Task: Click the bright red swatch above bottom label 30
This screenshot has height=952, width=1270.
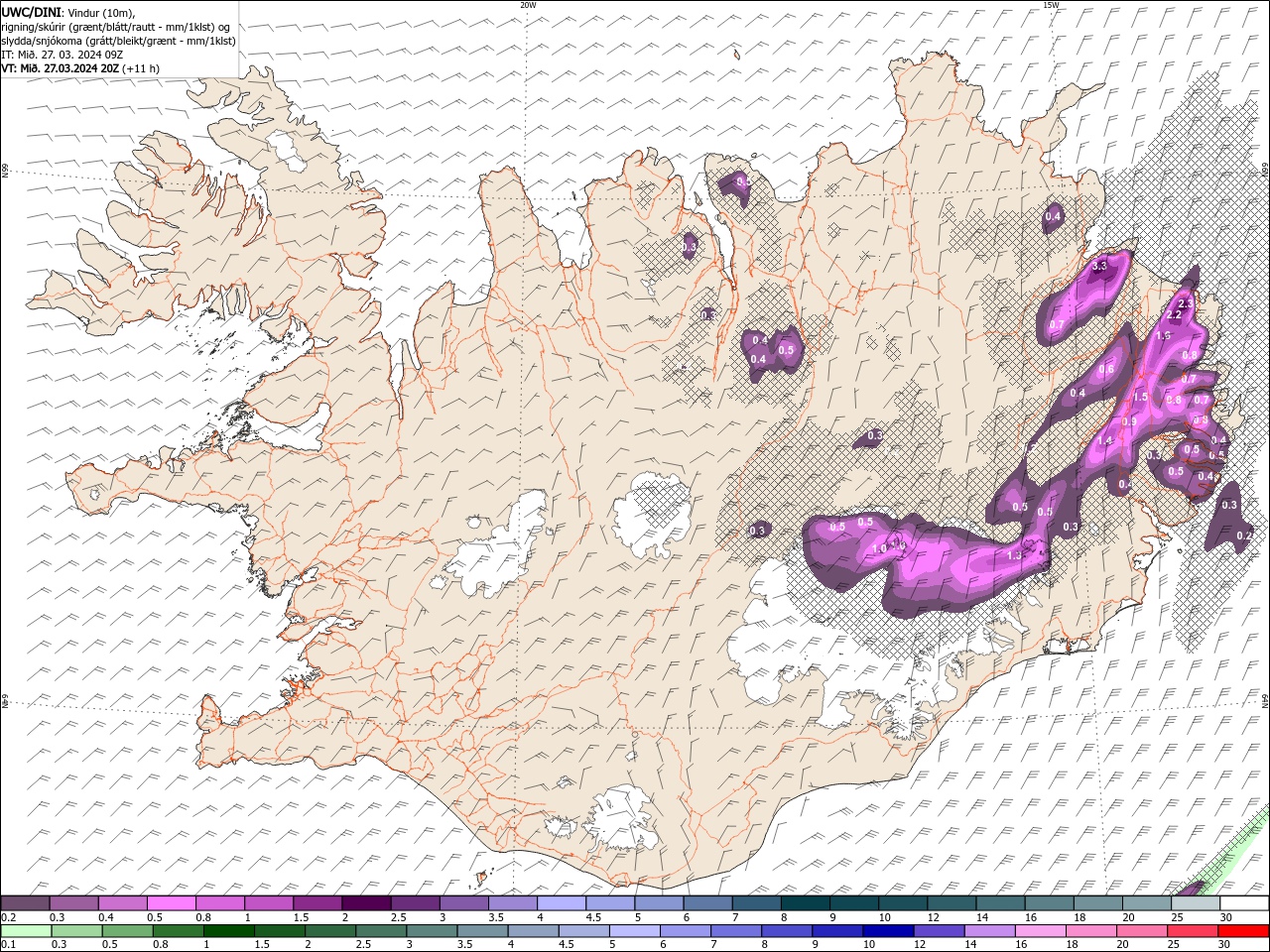Action: (1243, 931)
